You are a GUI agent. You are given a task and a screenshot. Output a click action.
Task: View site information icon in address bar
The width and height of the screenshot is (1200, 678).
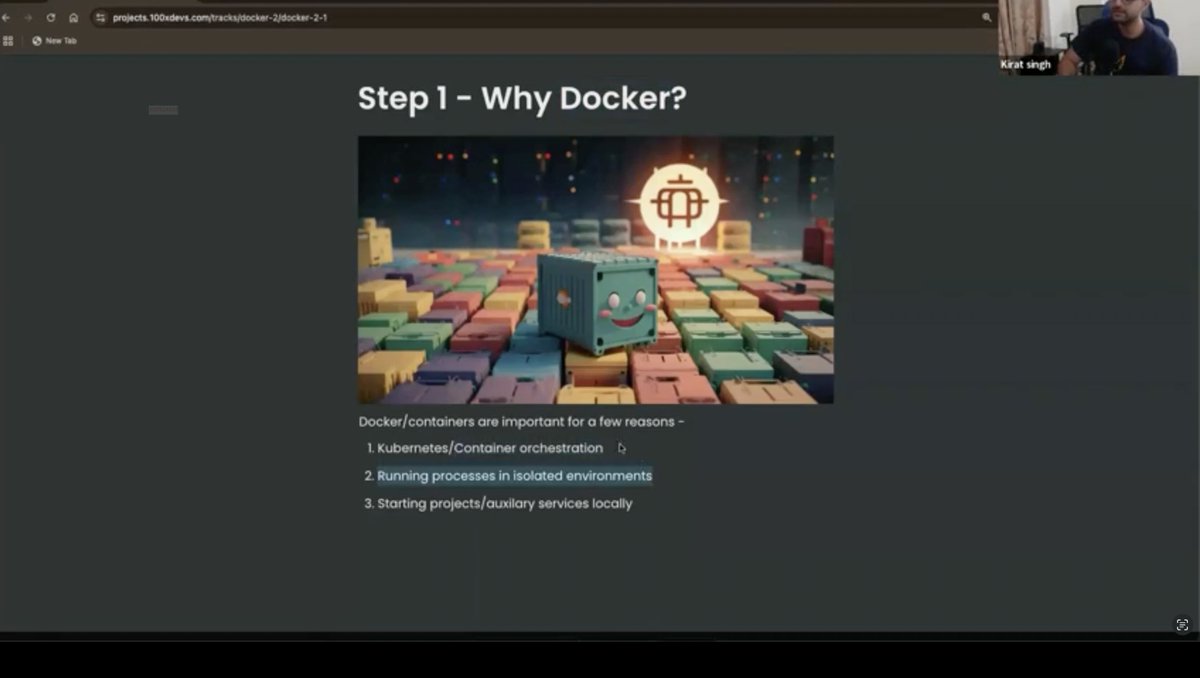pyautogui.click(x=100, y=17)
